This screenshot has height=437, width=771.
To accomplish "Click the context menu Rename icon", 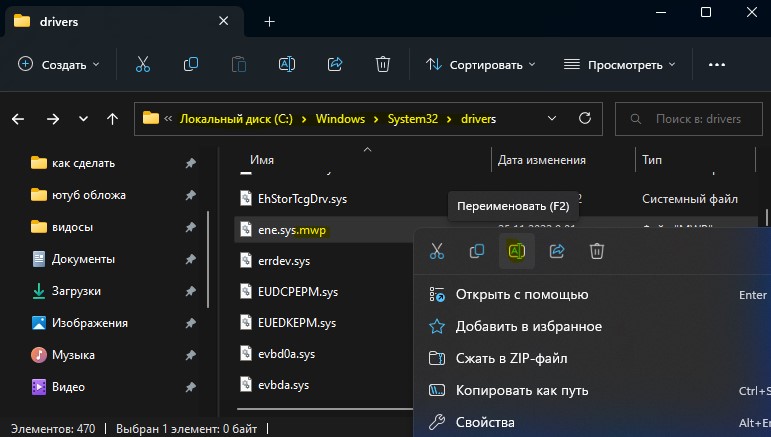I will (x=516, y=251).
